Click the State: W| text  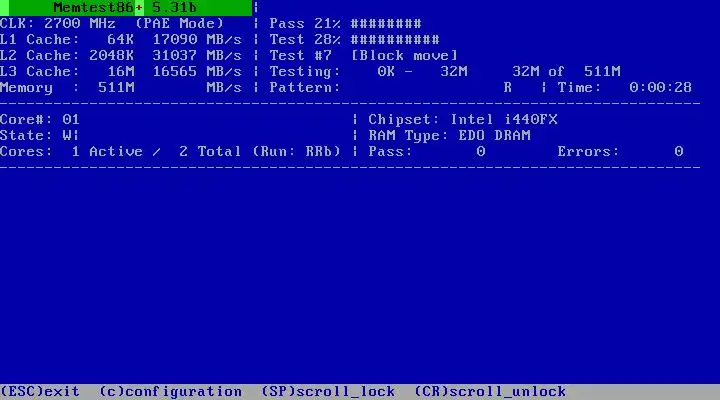point(40,135)
